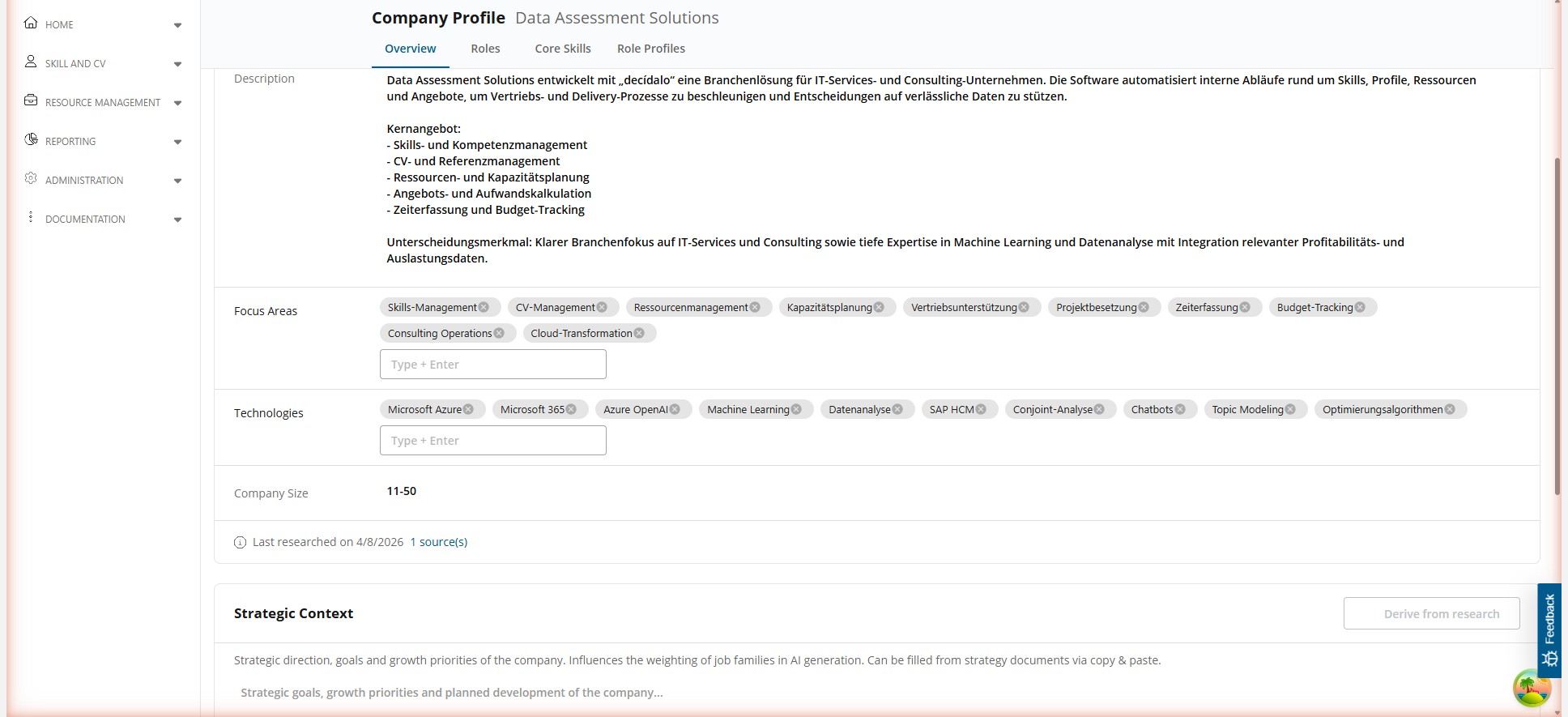Switch to the Overview tab
This screenshot has height=717, width=1568.
point(410,49)
